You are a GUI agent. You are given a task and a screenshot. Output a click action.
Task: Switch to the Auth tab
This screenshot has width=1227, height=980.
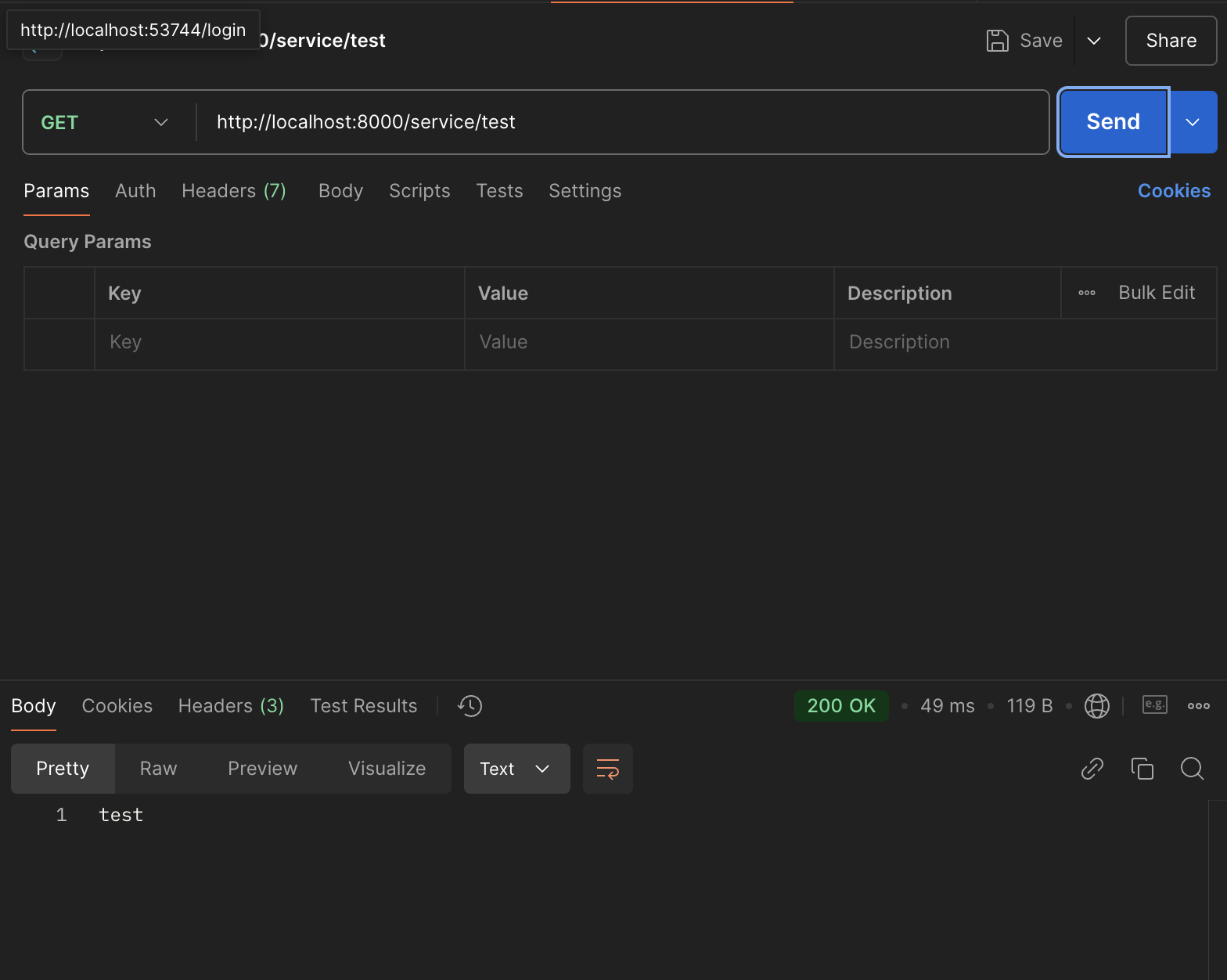pos(135,191)
